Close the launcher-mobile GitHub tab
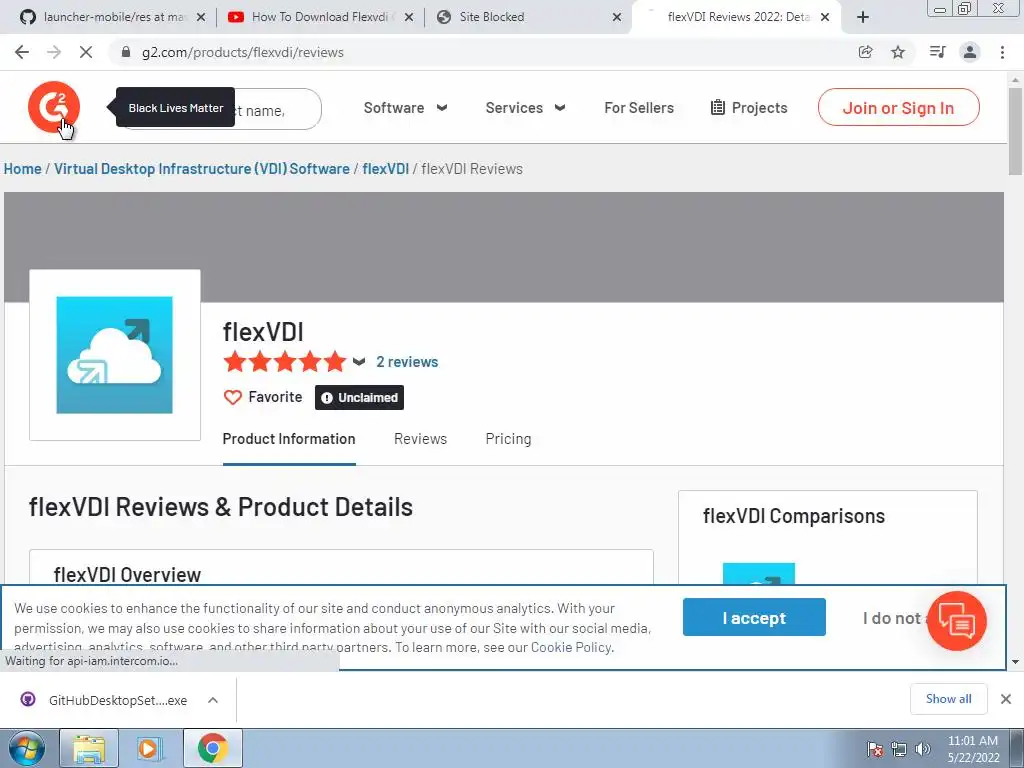 click(201, 17)
